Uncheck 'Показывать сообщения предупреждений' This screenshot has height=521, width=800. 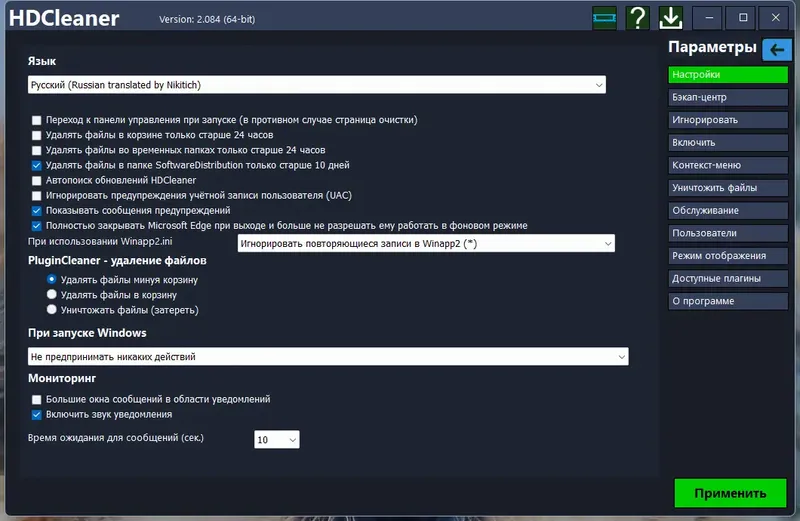tap(36, 211)
